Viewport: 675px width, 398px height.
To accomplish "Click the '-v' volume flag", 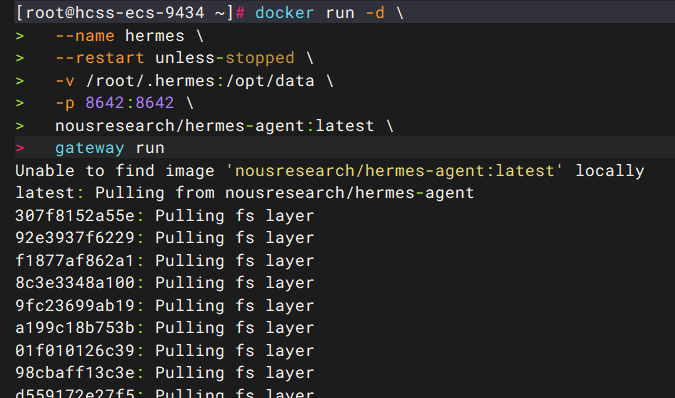I will 65,80.
